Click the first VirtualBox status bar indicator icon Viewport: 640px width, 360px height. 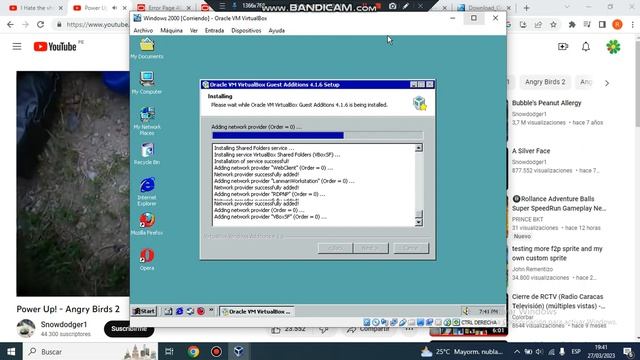coord(367,322)
